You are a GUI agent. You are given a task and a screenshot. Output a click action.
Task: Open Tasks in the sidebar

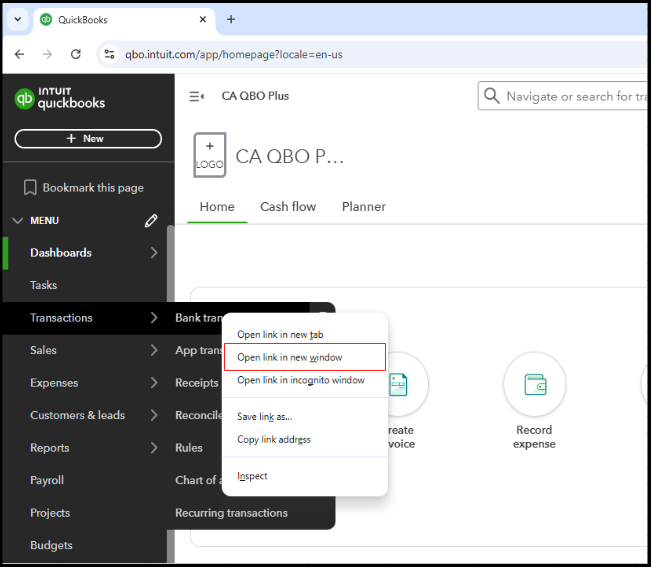(44, 285)
